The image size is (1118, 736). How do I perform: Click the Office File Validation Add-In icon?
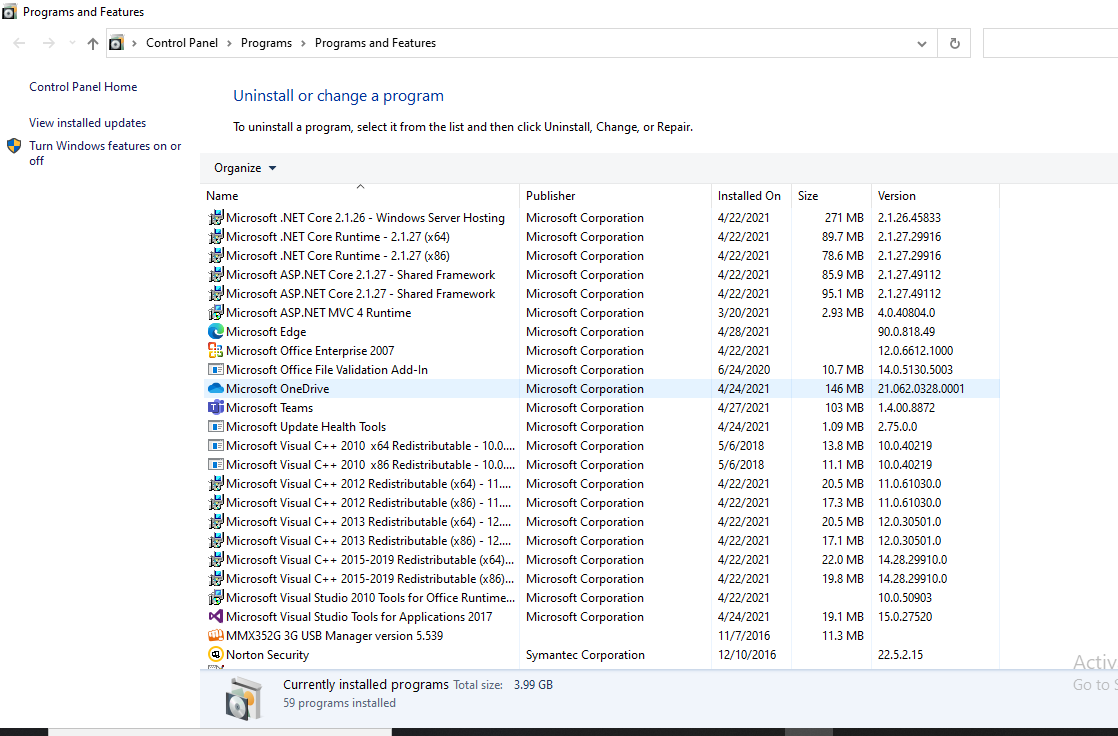215,369
